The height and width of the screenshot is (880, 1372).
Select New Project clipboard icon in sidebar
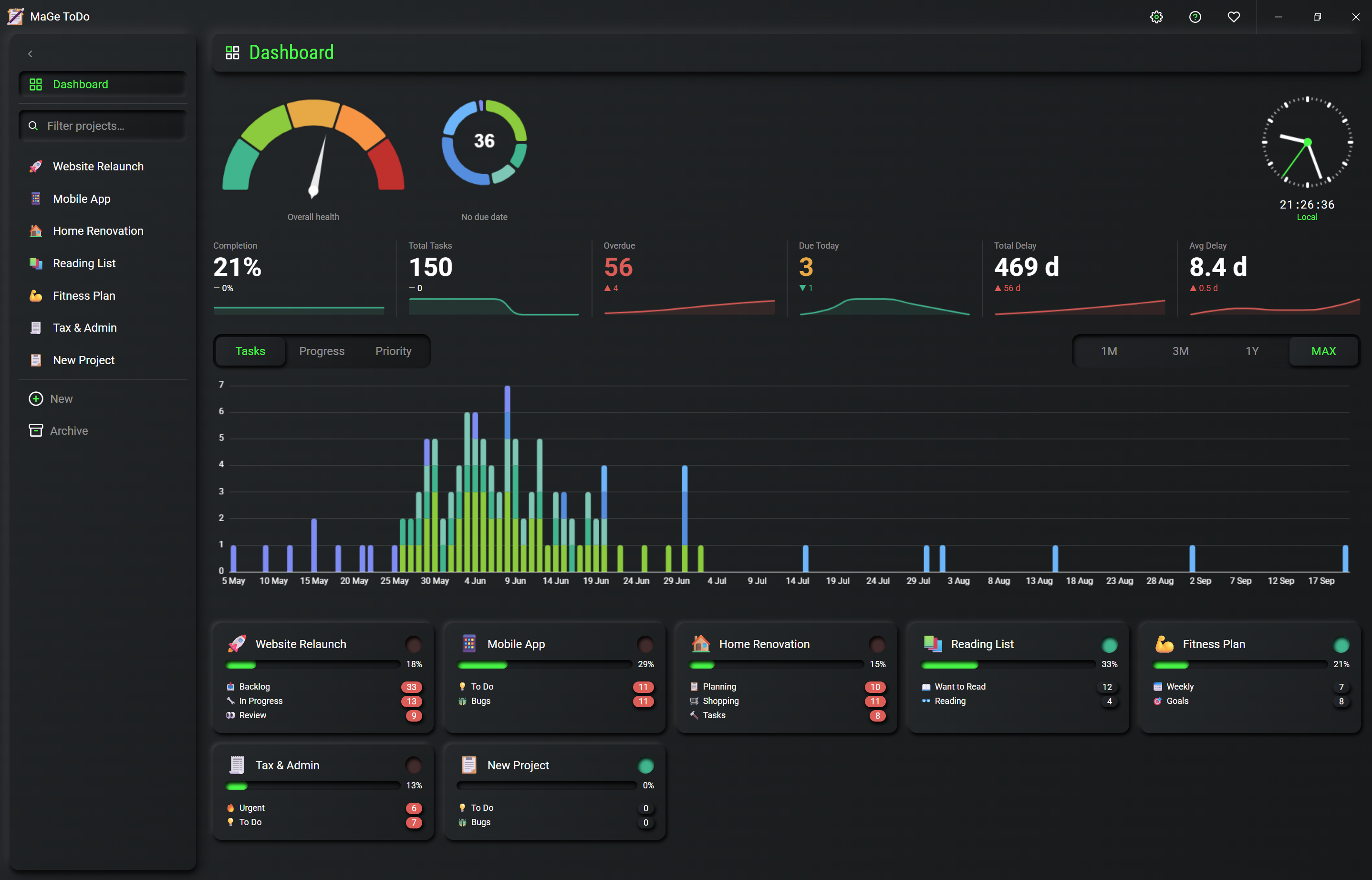(35, 360)
